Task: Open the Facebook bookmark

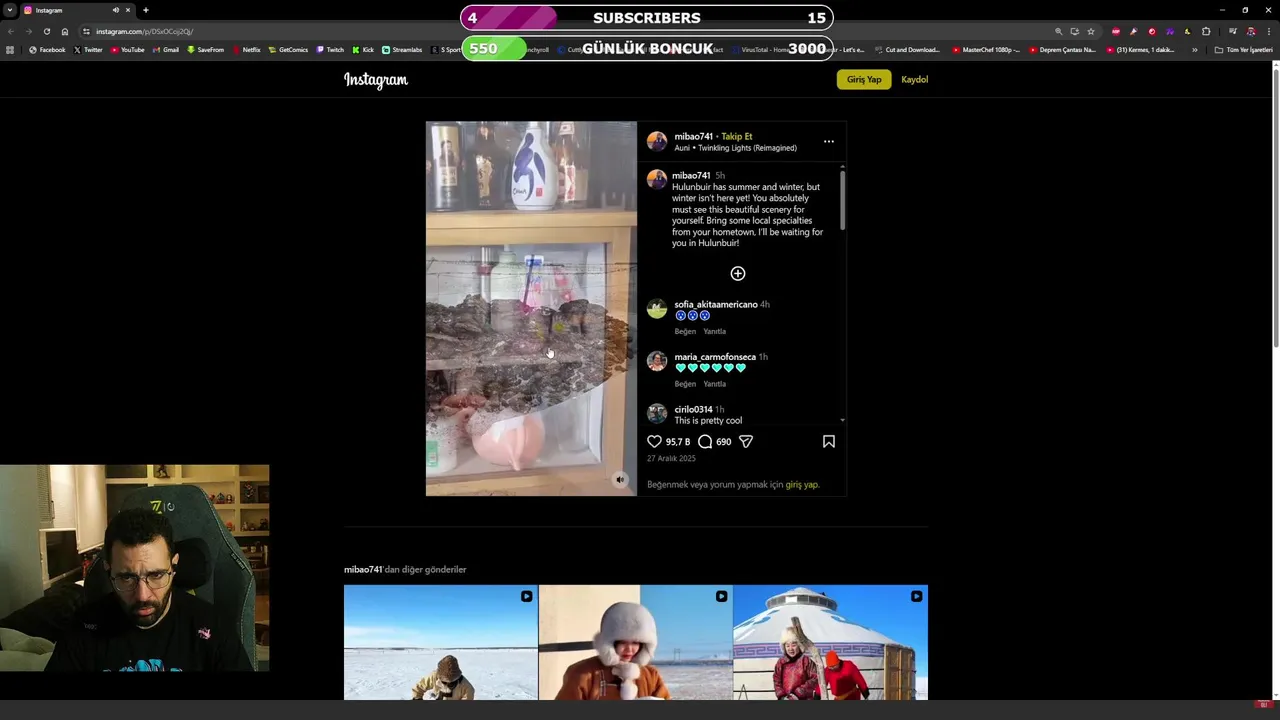Action: (x=47, y=49)
